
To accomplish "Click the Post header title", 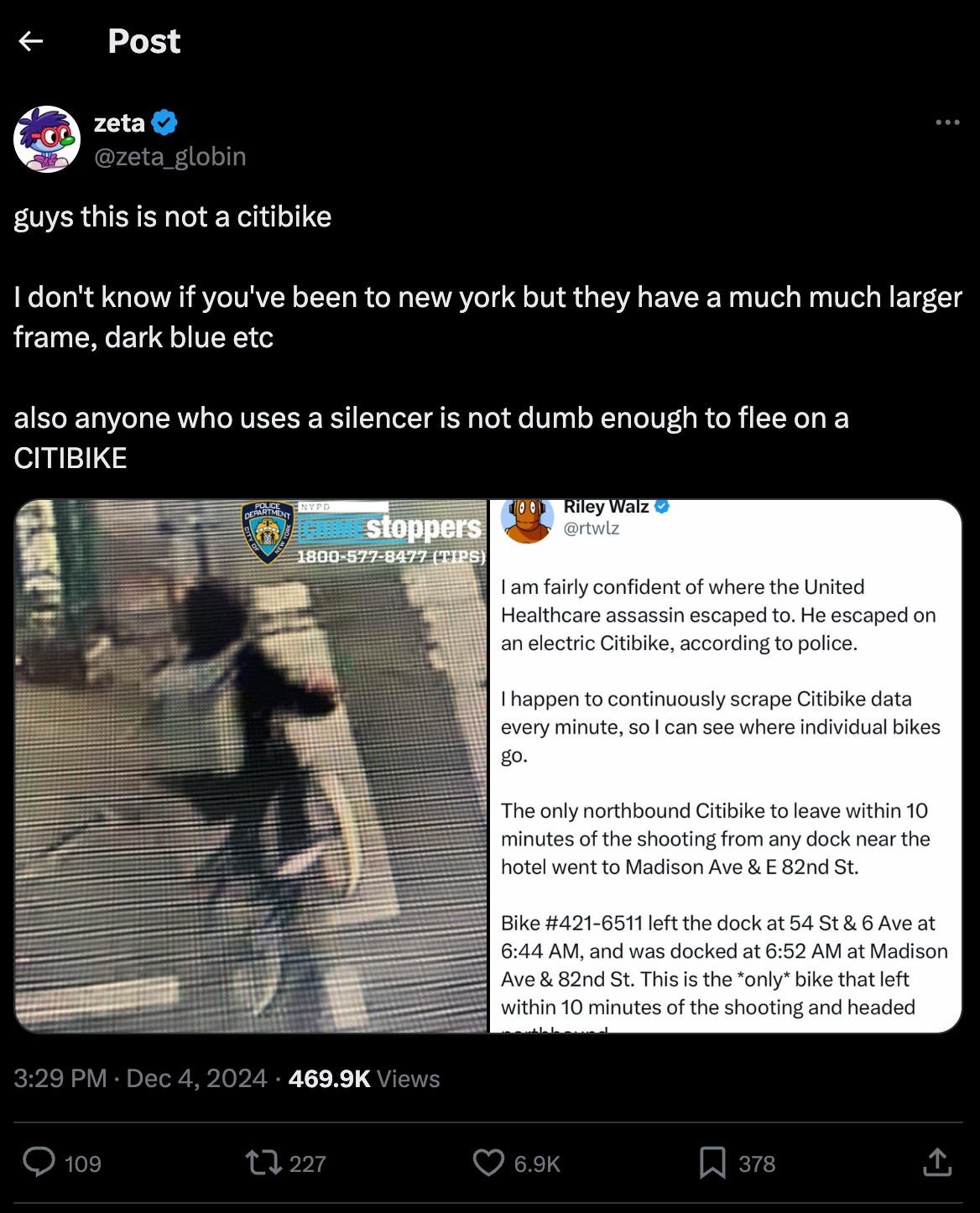I will (x=144, y=41).
